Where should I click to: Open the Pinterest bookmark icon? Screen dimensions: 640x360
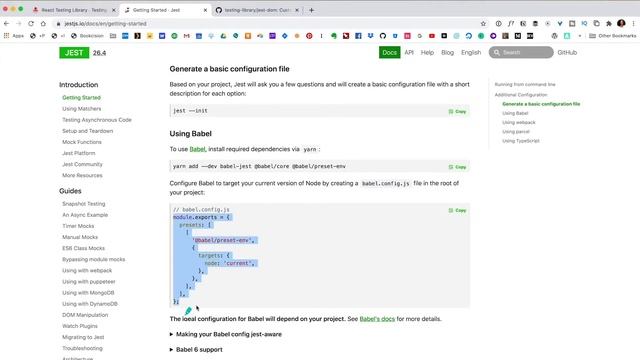(309, 36)
